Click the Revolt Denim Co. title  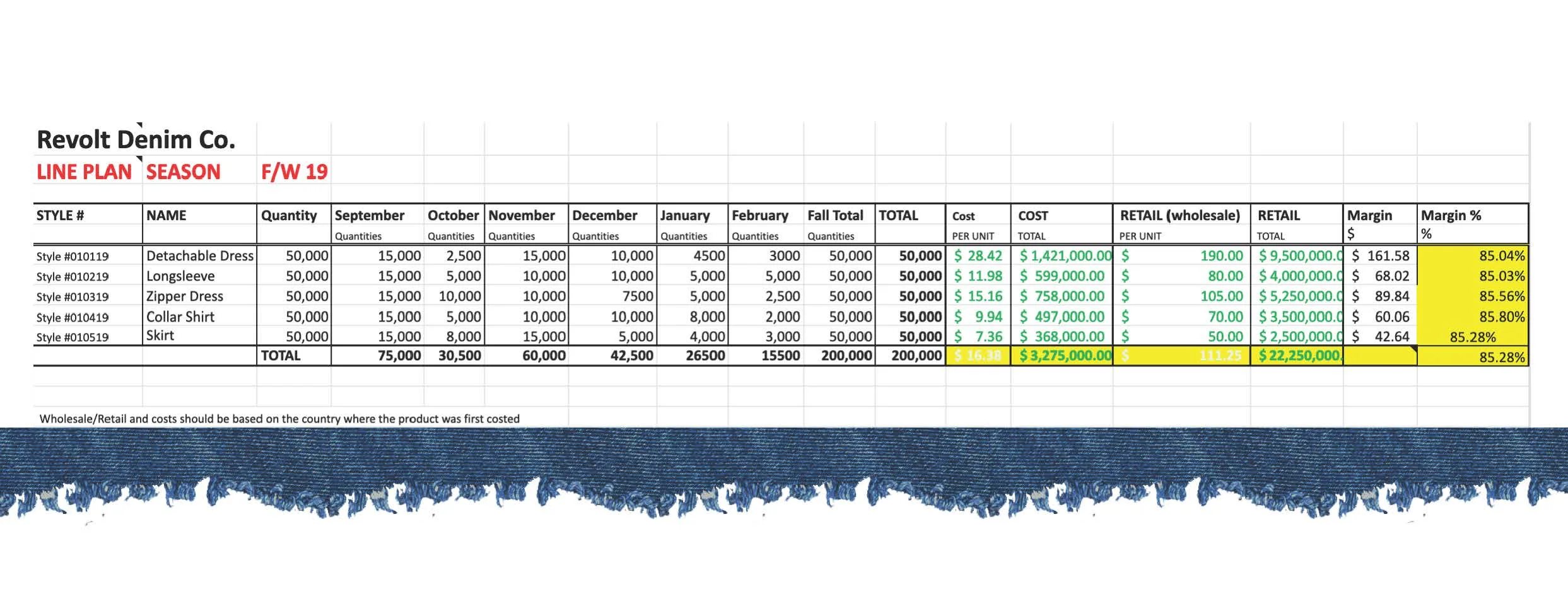(136, 139)
